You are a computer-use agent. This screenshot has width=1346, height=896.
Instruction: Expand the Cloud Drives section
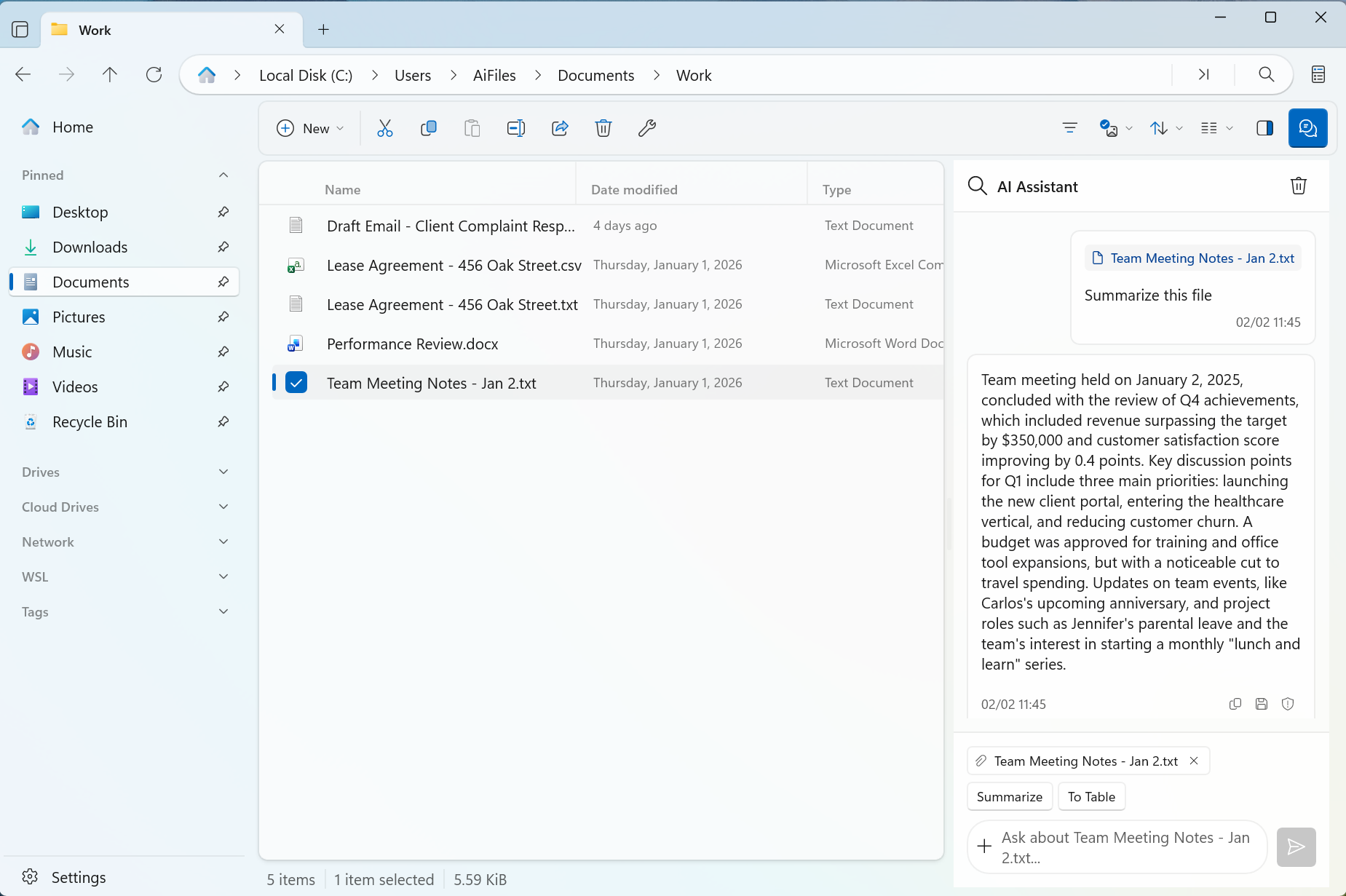(223, 507)
